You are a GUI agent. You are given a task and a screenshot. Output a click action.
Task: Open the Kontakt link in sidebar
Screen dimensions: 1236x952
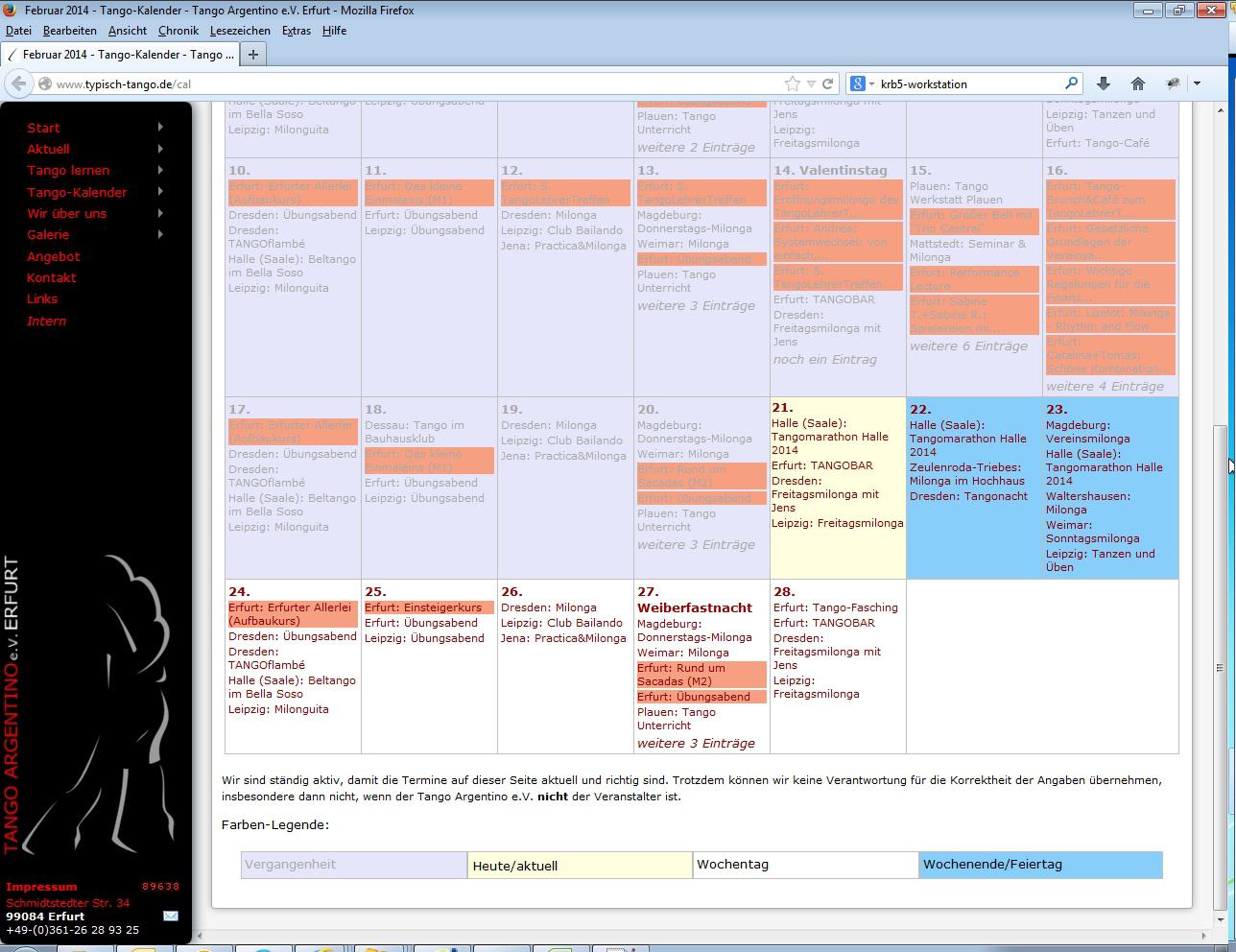click(51, 277)
